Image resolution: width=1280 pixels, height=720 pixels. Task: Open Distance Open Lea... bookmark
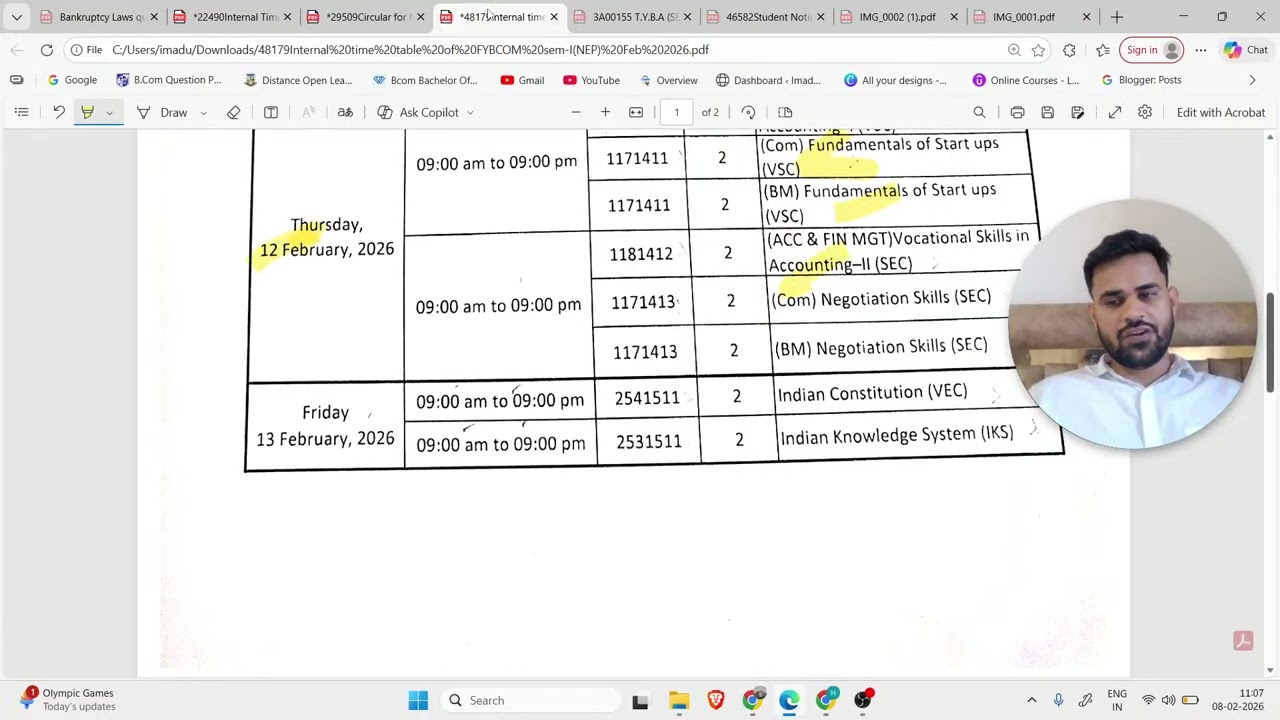(298, 80)
